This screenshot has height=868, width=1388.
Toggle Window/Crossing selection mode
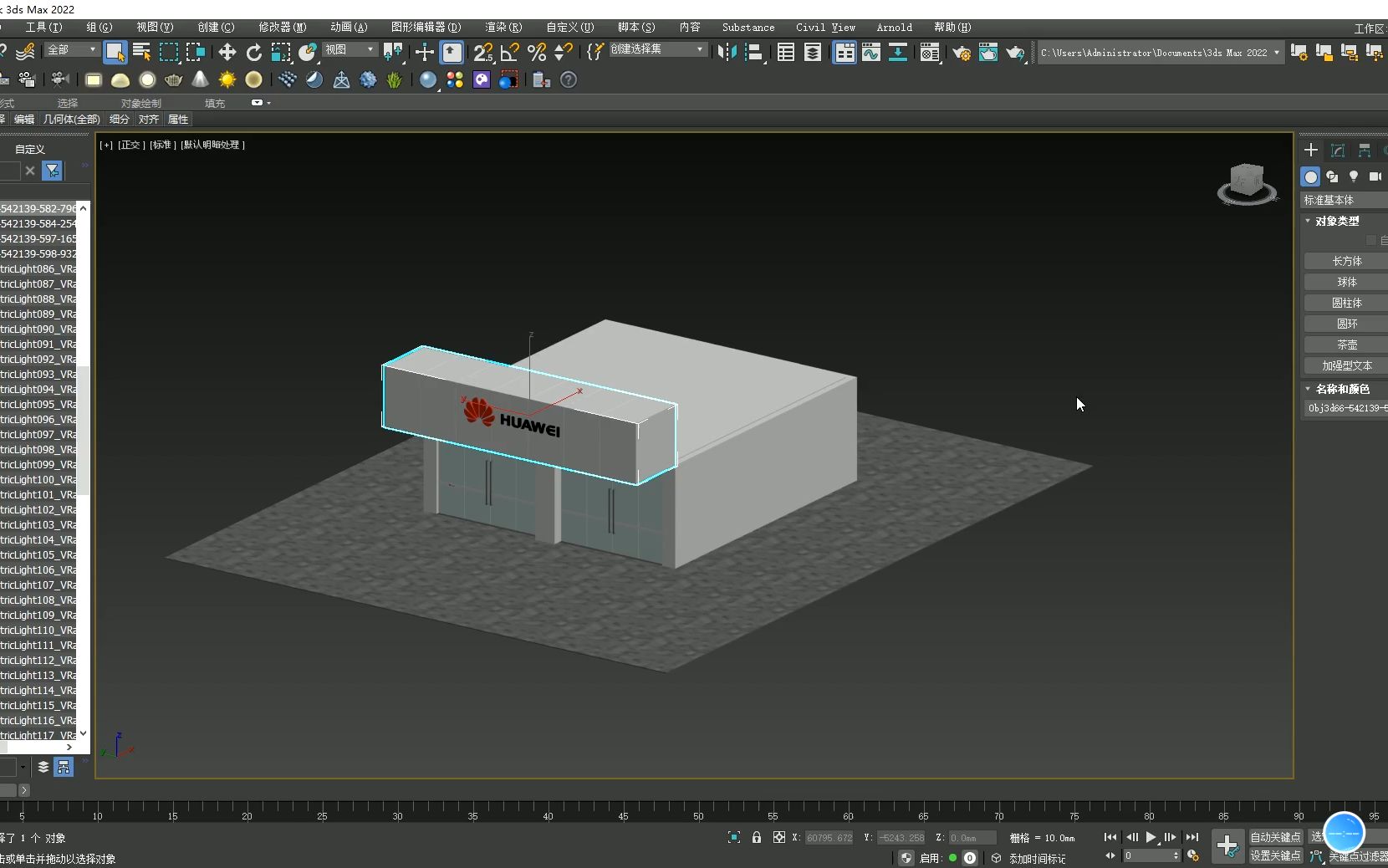pos(196,52)
